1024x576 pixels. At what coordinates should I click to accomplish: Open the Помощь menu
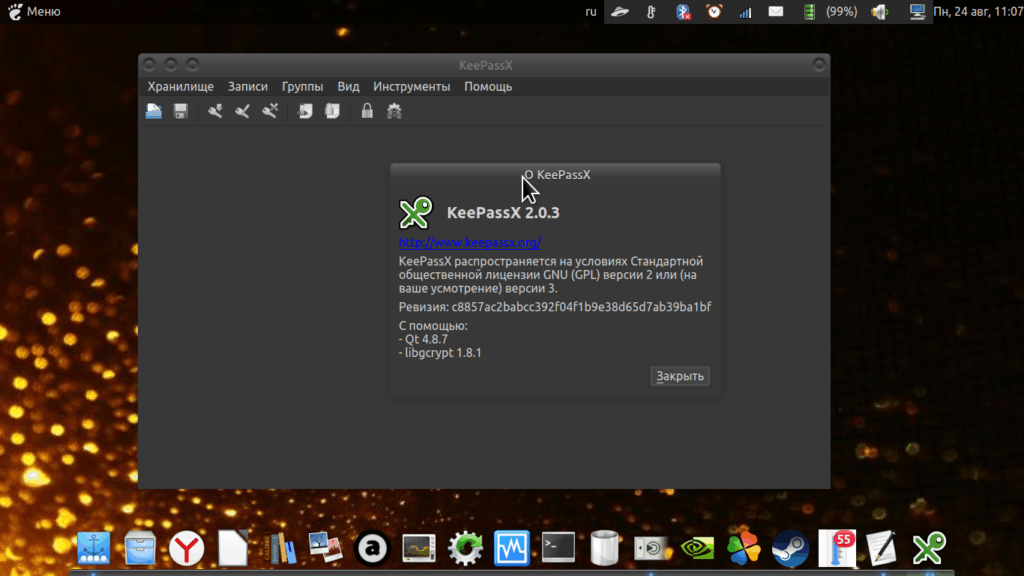coord(488,86)
